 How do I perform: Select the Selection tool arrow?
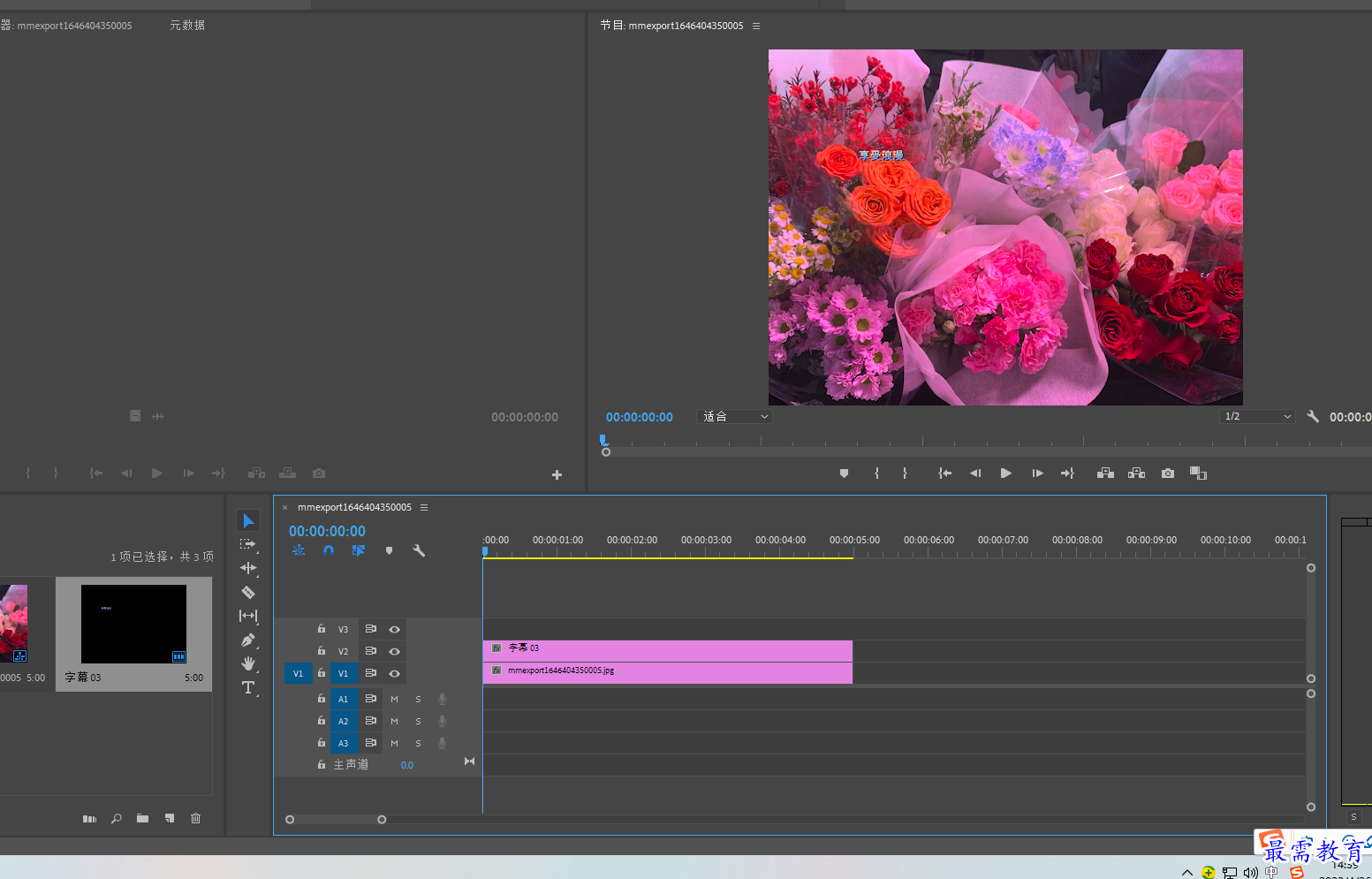(x=248, y=521)
